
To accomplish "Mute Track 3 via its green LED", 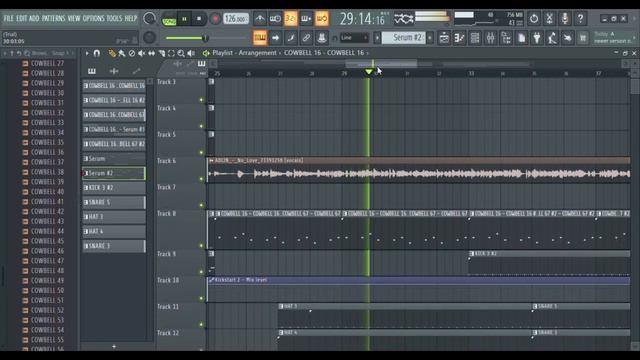I will tap(201, 100).
